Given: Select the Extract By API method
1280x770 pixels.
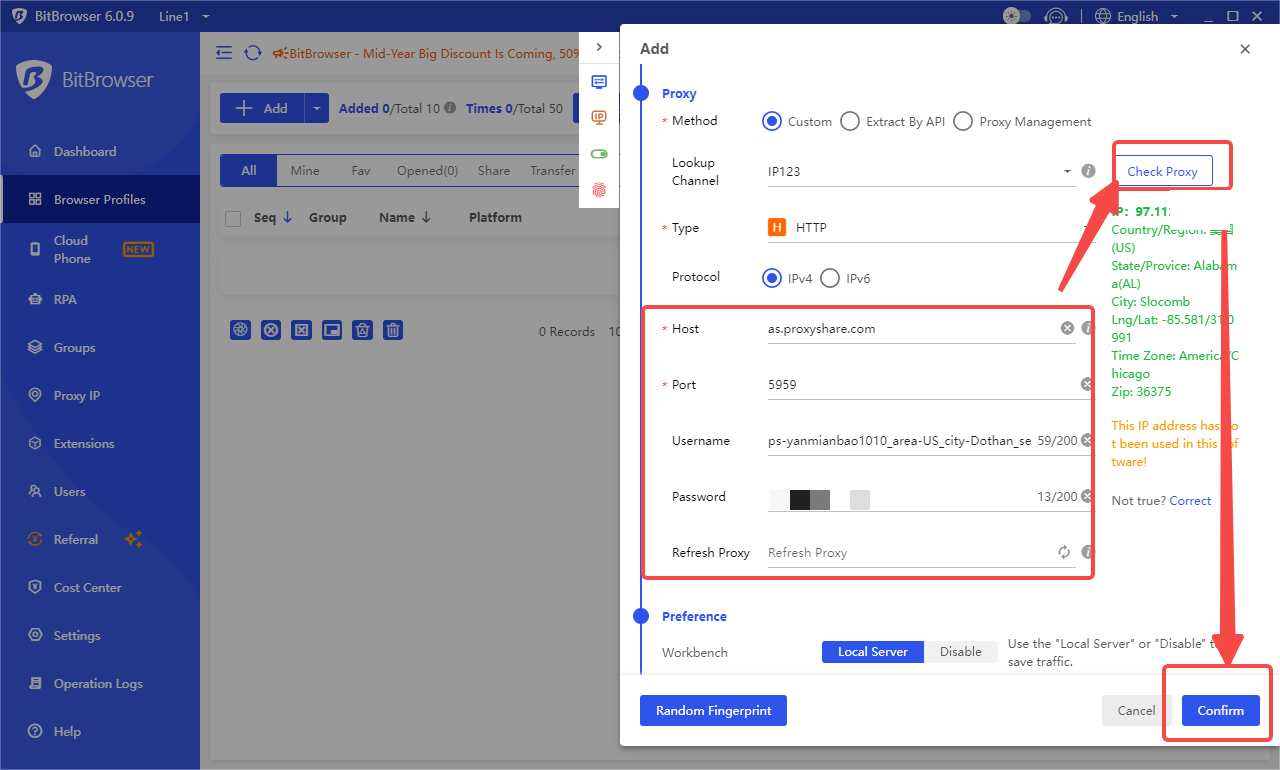Looking at the screenshot, I should (850, 121).
